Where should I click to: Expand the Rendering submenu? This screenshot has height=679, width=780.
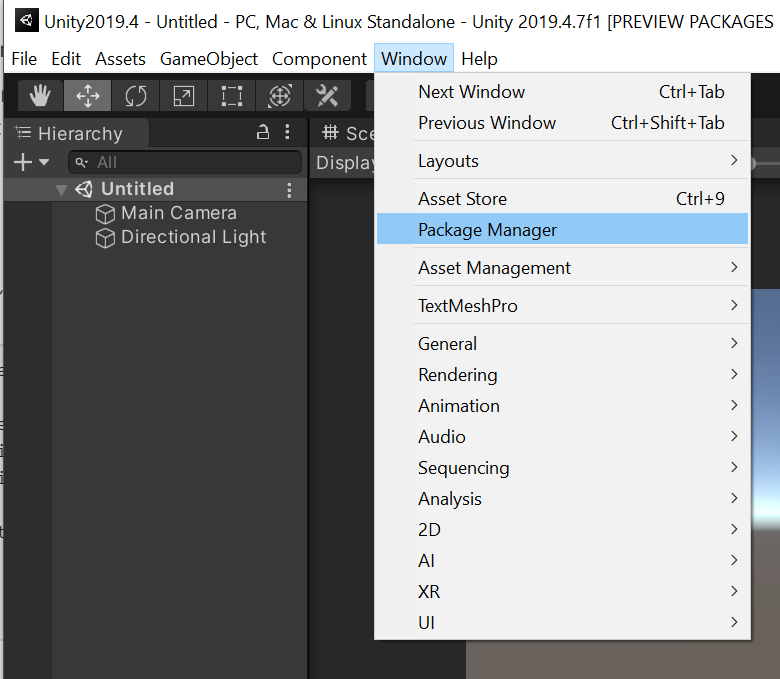pyautogui.click(x=562, y=375)
